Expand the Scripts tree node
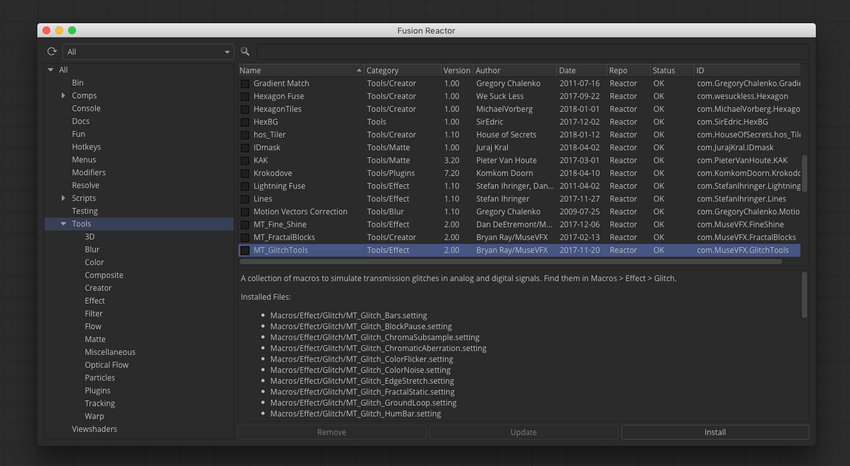 tap(63, 198)
